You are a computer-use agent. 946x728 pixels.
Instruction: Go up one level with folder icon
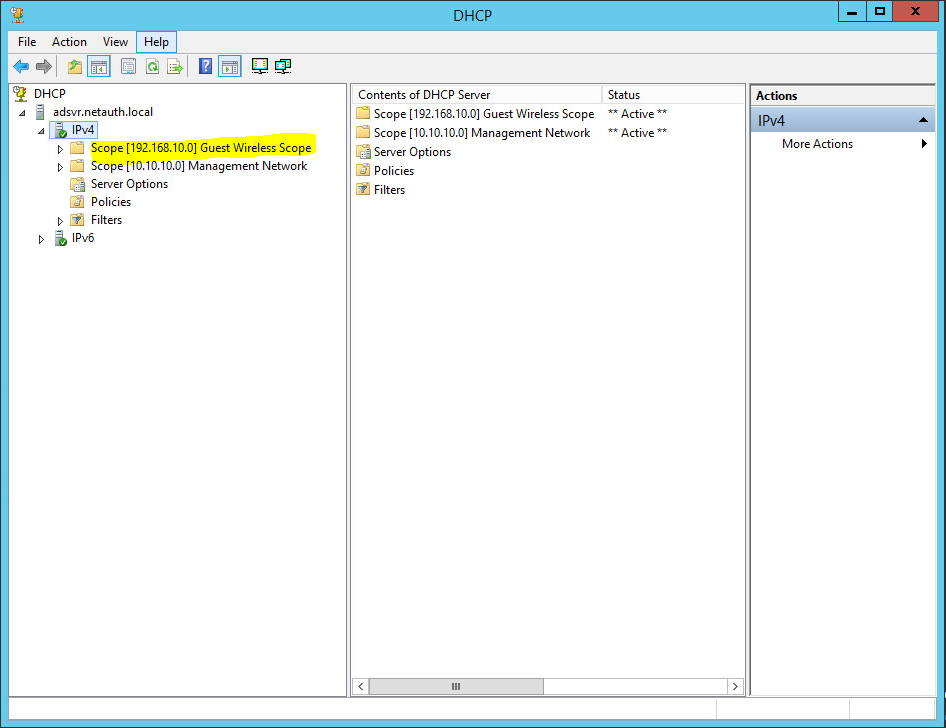[75, 66]
